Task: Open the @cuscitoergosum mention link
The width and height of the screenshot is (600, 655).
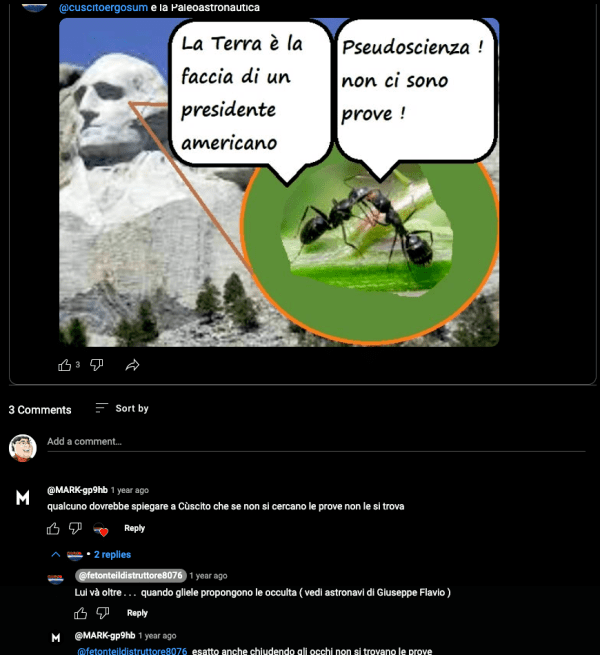Action: click(x=103, y=8)
